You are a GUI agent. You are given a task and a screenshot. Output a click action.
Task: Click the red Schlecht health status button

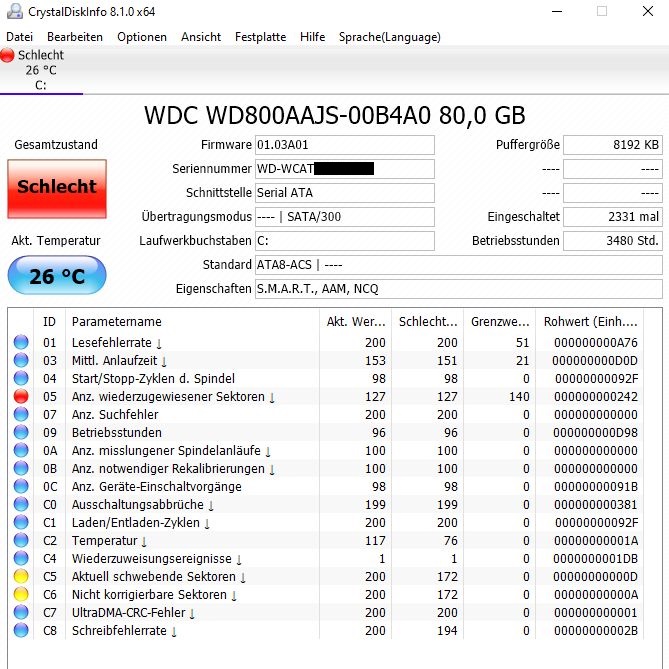pos(57,189)
